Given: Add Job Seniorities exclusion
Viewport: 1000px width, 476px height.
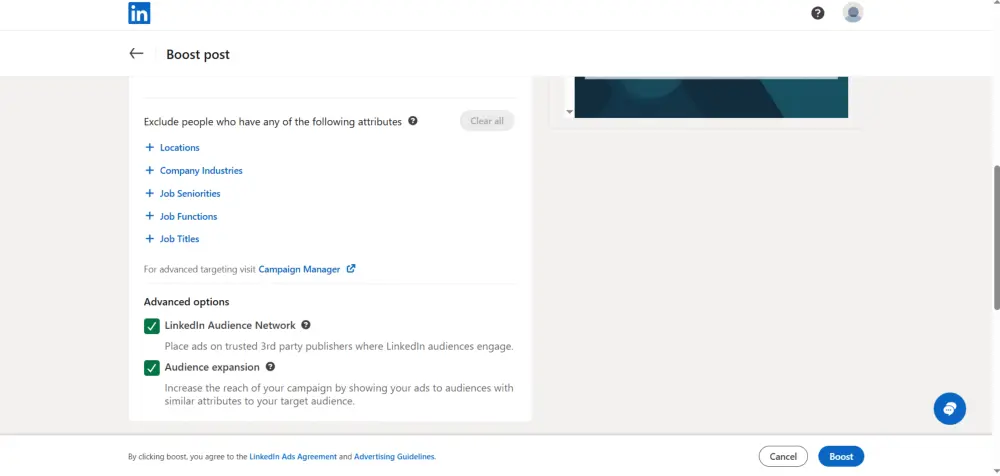Looking at the screenshot, I should [190, 193].
